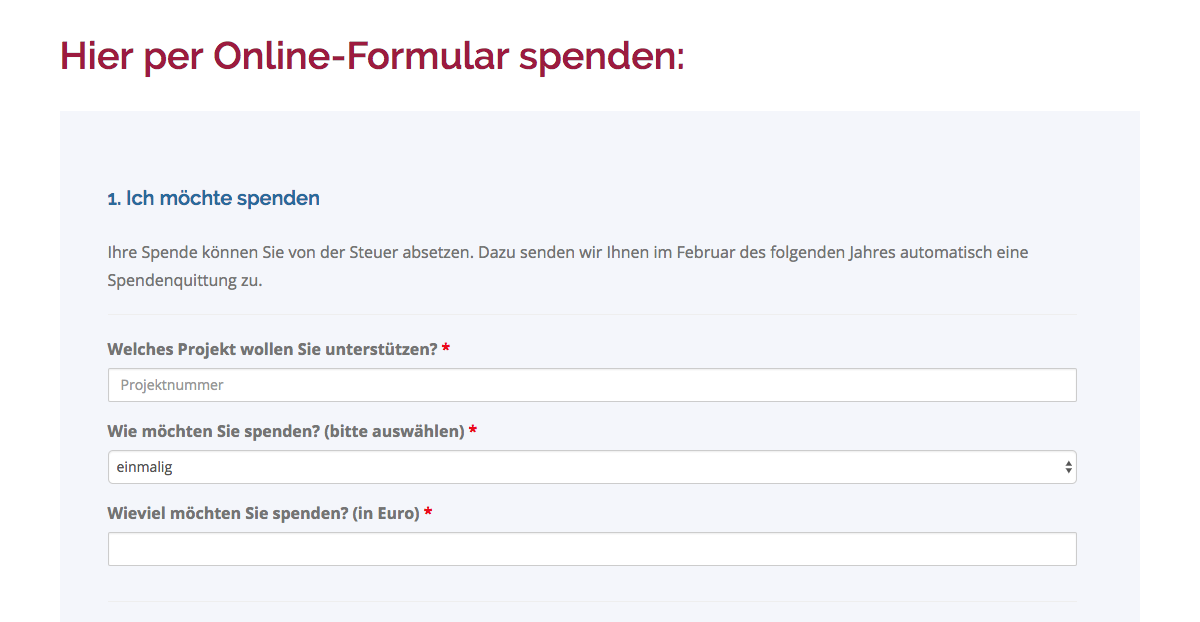Viewport: 1200px width, 622px height.
Task: Click the 'Hier per Online-Formular spenden:' heading
Action: pyautogui.click(x=372, y=56)
